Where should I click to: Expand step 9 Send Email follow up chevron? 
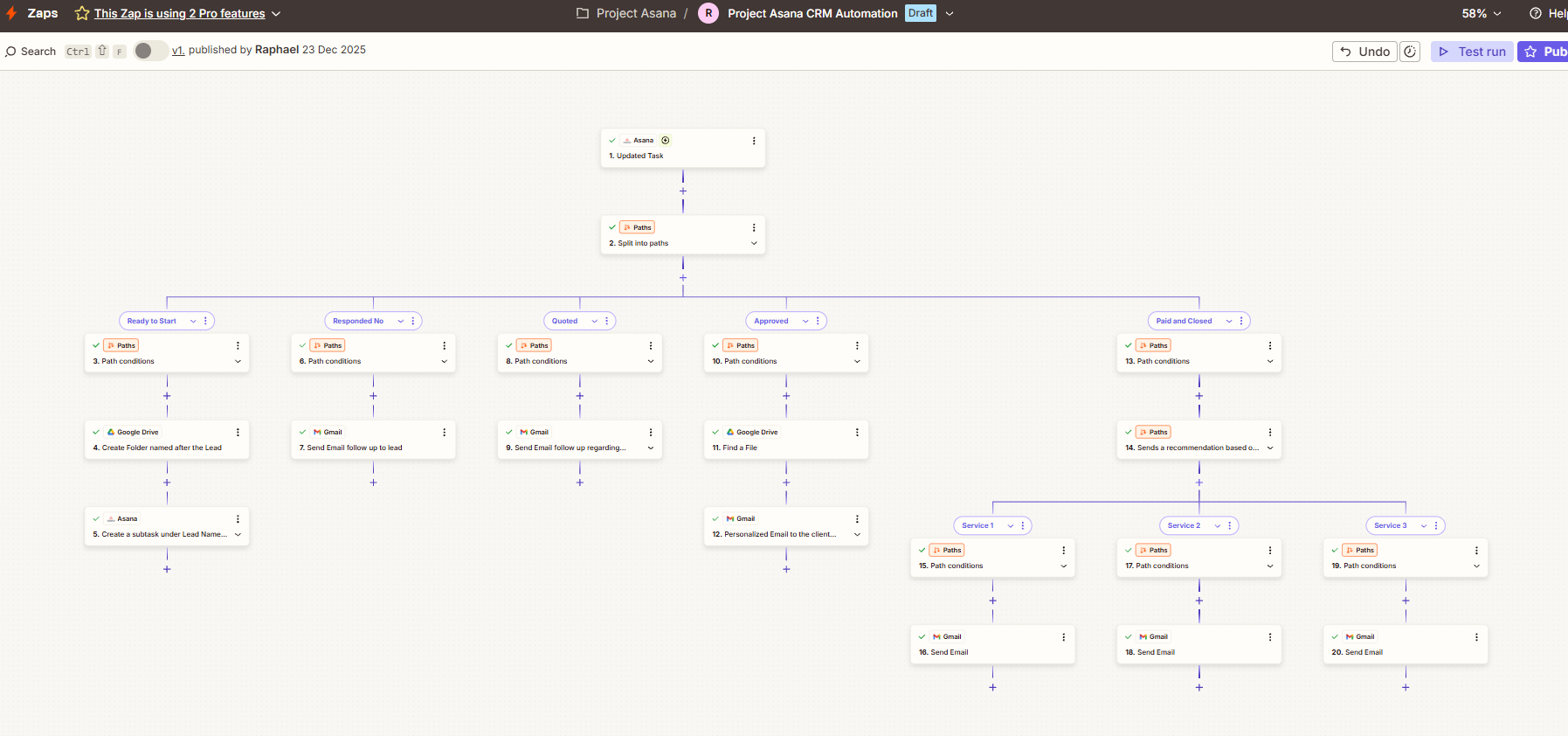pos(651,448)
